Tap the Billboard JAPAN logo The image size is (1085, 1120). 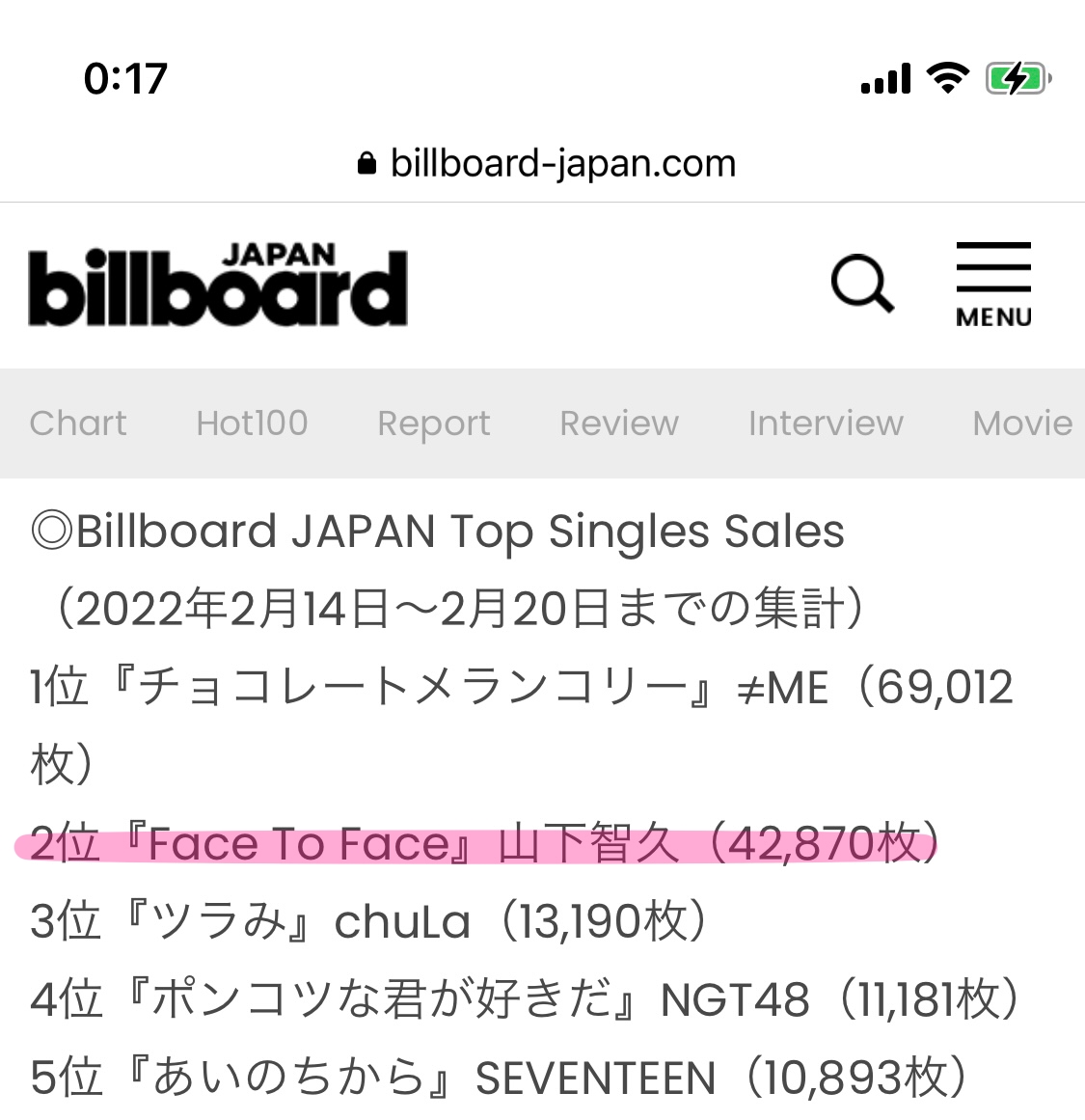tap(218, 286)
